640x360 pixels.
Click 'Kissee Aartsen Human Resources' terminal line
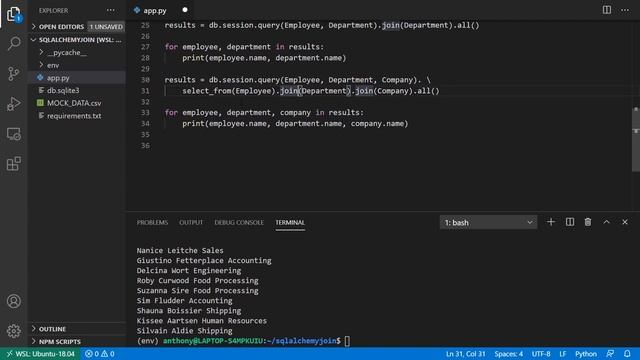click(202, 321)
